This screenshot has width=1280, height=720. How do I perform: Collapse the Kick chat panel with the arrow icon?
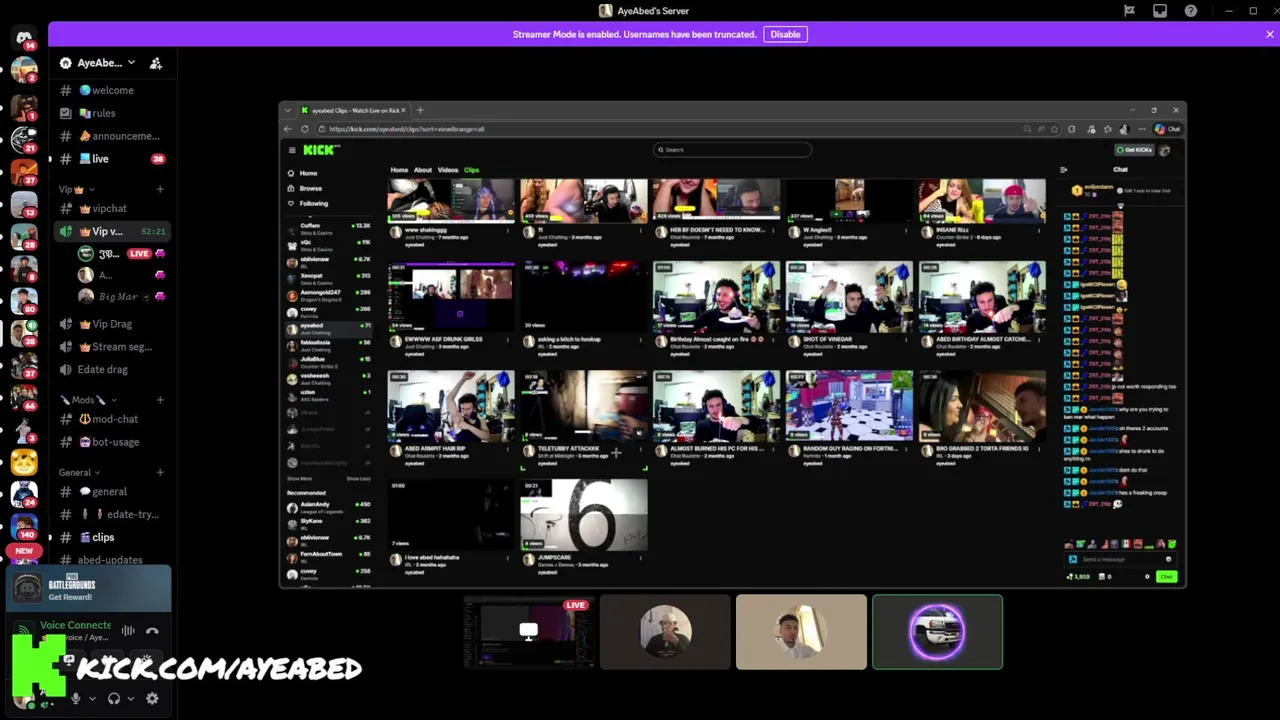pos(1064,170)
